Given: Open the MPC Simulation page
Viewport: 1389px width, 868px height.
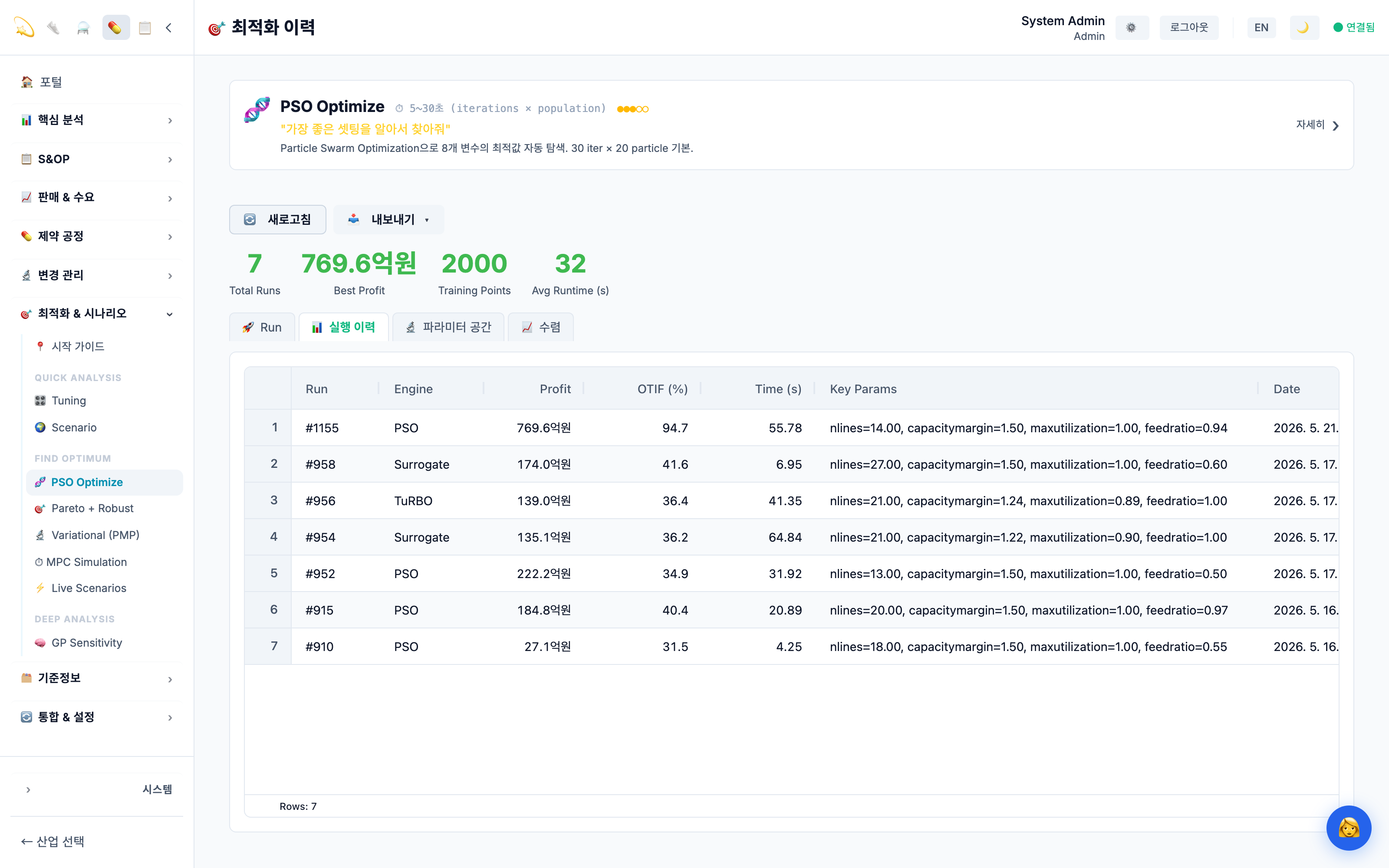Looking at the screenshot, I should [105, 562].
